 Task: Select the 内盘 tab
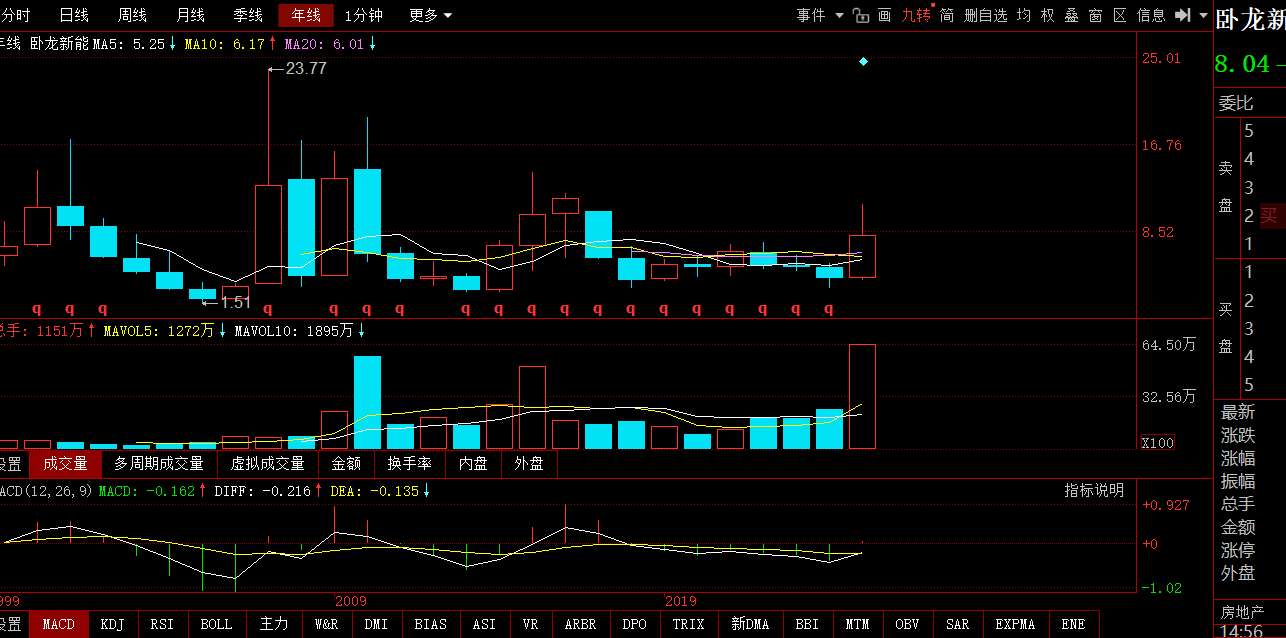[473, 464]
